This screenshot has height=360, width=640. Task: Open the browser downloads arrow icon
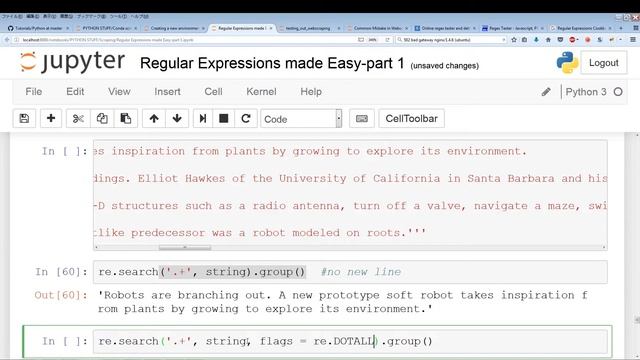coord(536,40)
